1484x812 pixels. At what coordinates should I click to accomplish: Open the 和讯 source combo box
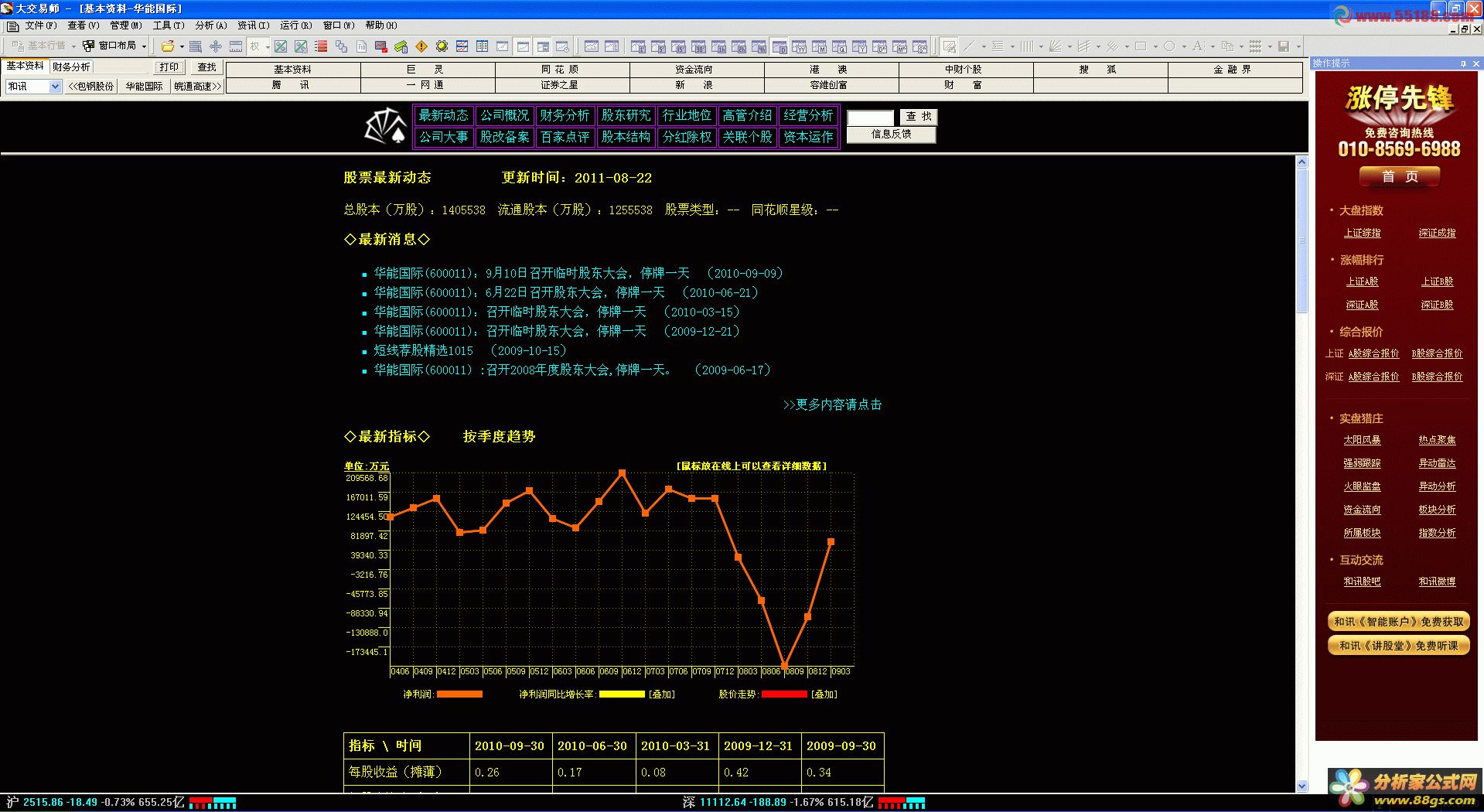[x=33, y=87]
